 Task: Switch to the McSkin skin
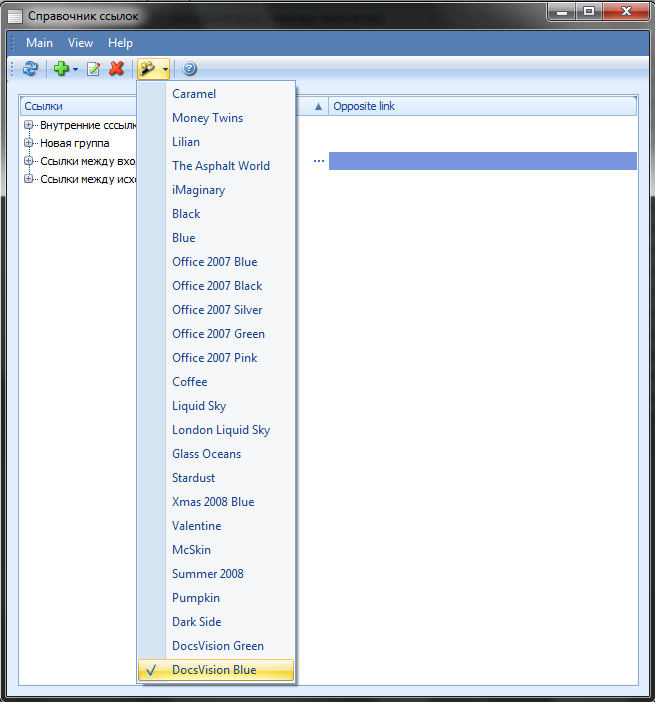[216, 550]
